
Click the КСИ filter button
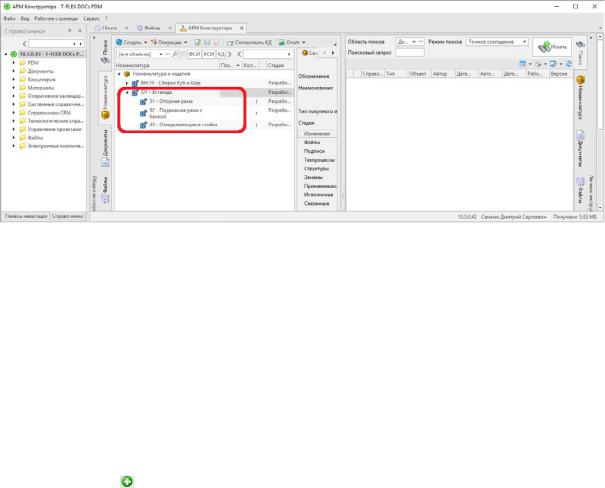(x=209, y=54)
